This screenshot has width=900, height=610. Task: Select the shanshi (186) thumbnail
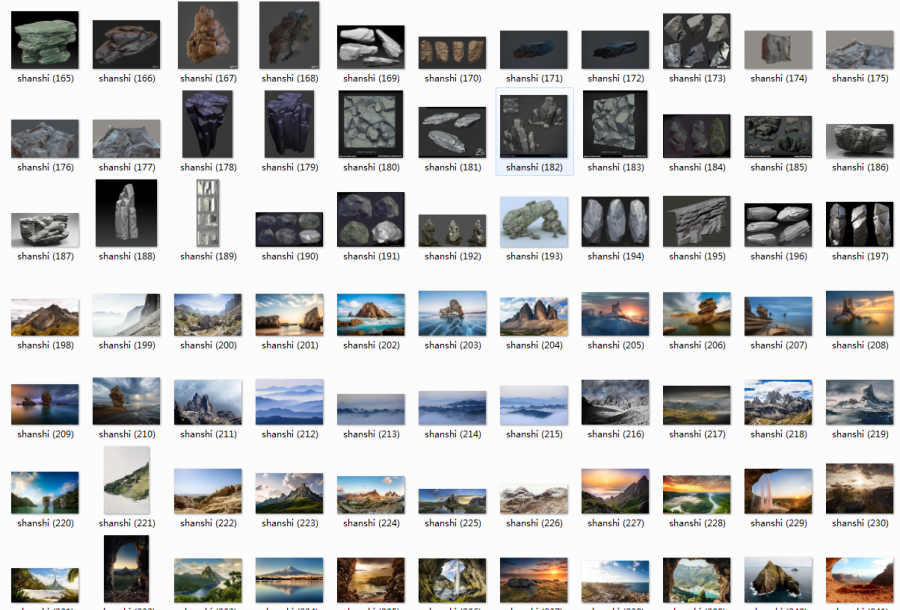coord(860,141)
